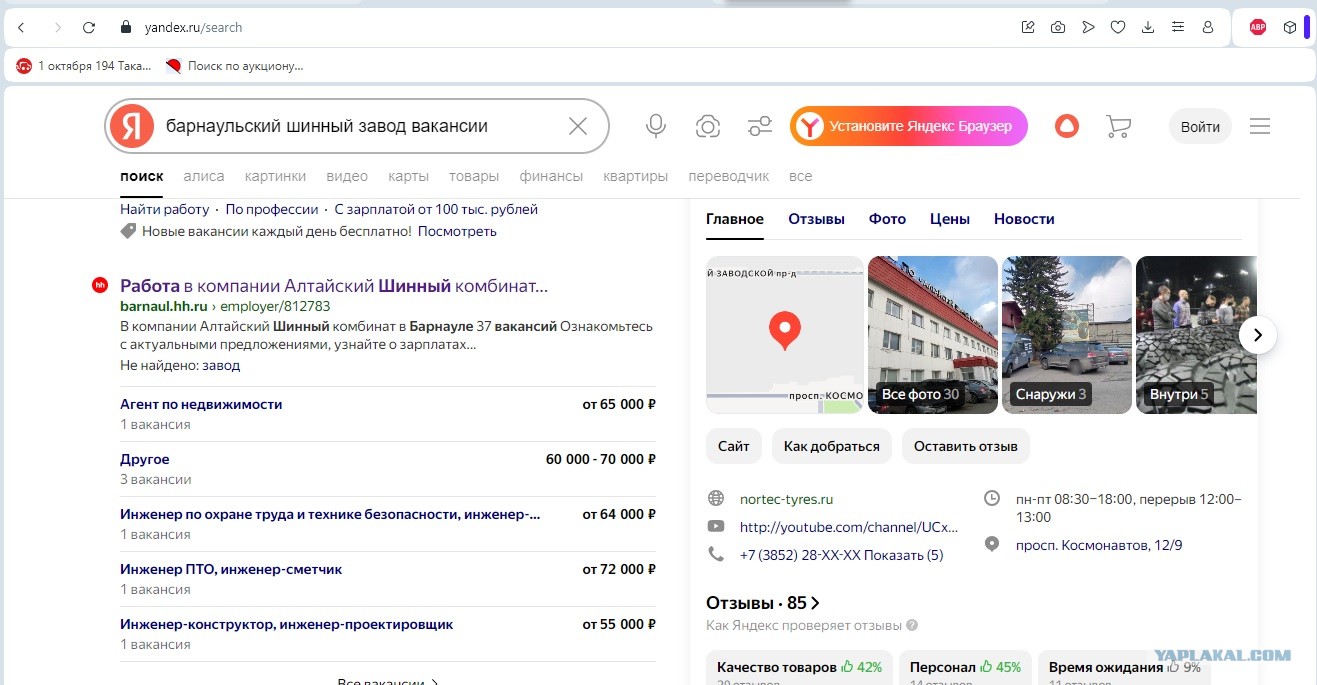Open Инженер ПТО, инженер-сметчик vacancy

pos(231,569)
